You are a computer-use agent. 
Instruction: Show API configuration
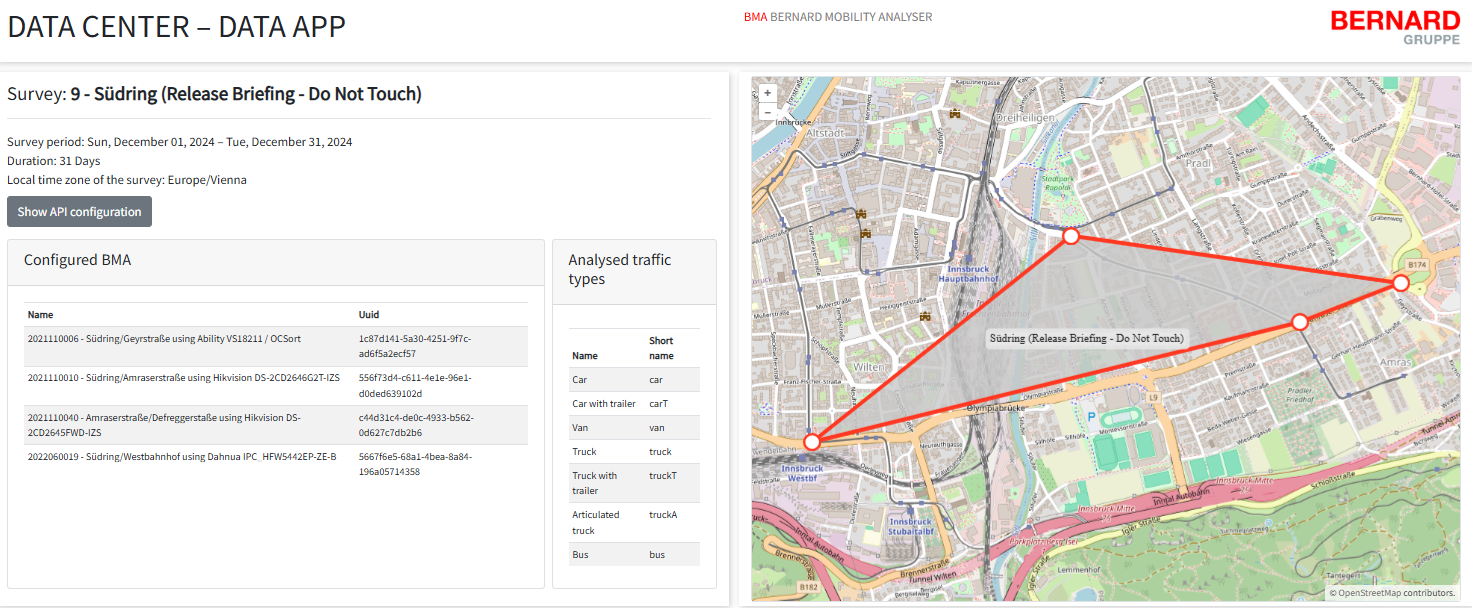point(80,212)
